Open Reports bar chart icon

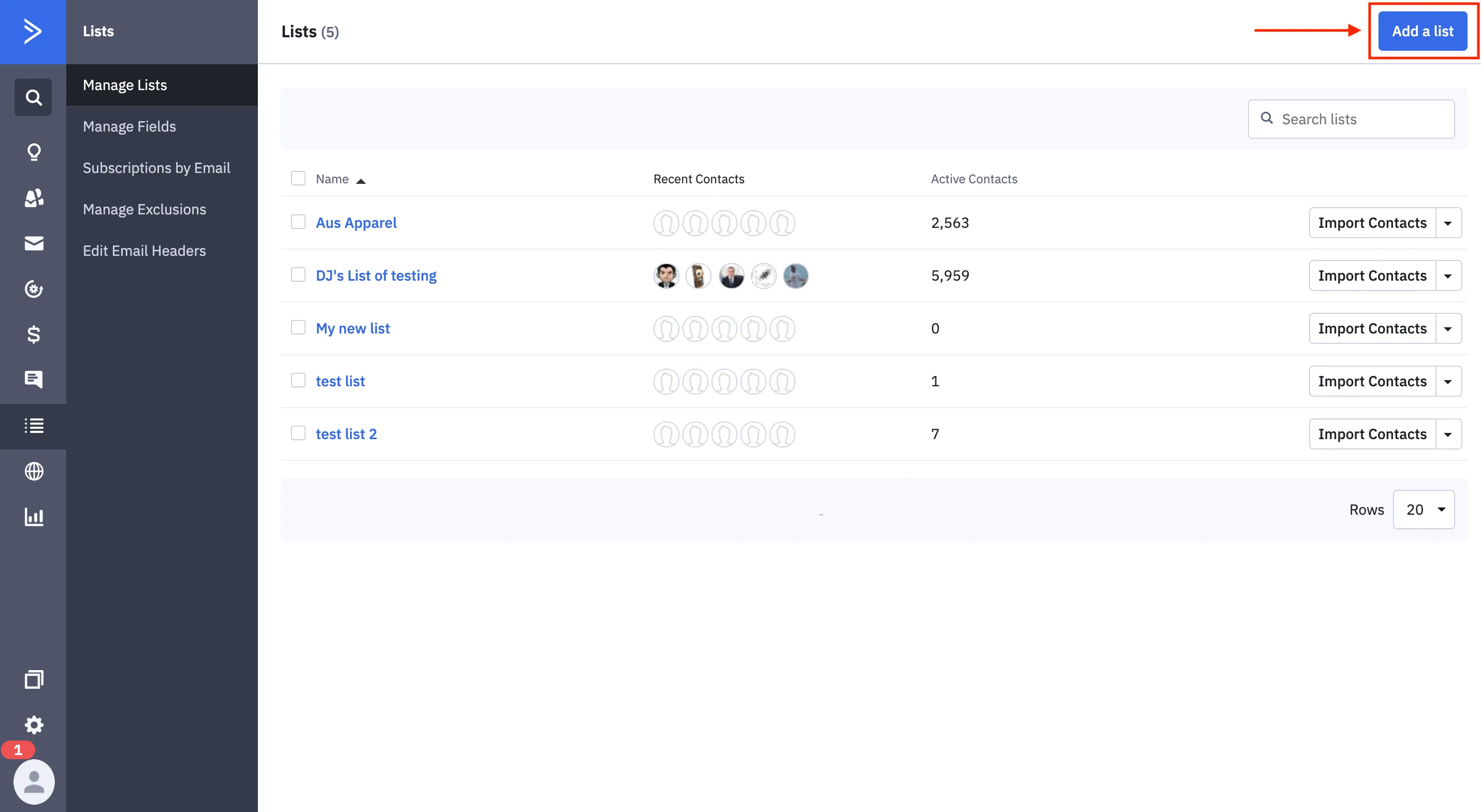(33, 516)
